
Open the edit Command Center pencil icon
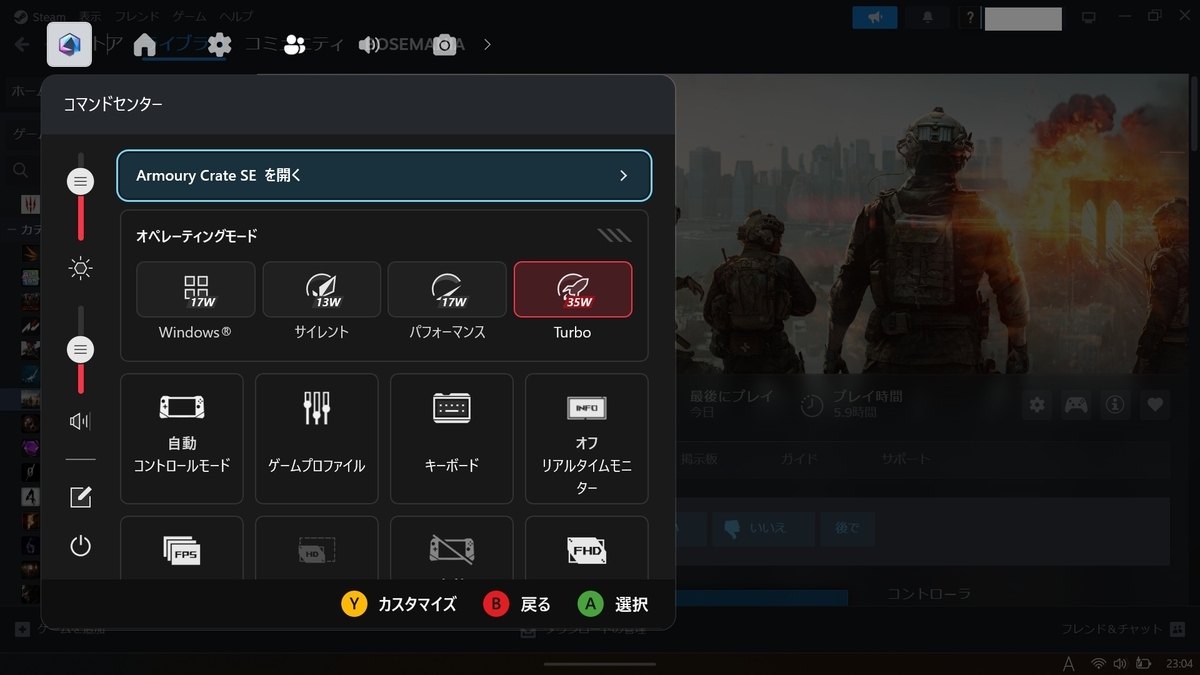click(81, 497)
